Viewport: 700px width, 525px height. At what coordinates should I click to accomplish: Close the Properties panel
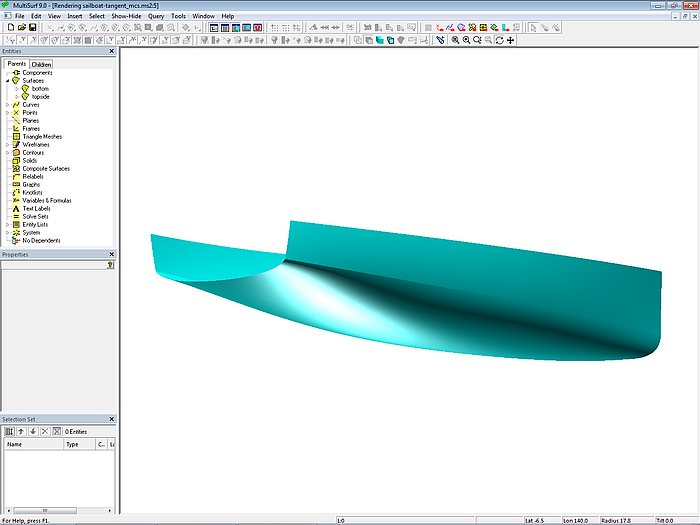pyautogui.click(x=112, y=255)
